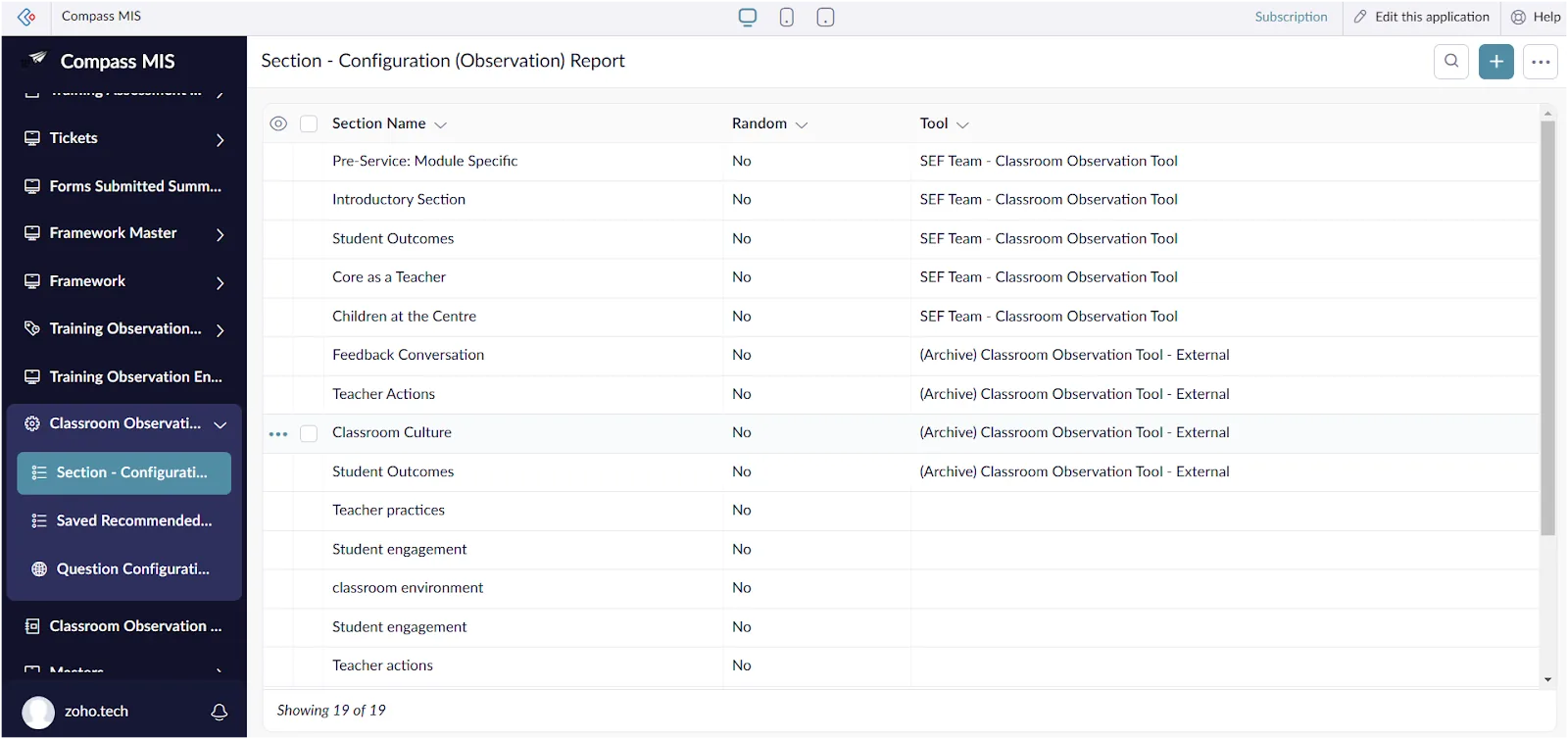
Task: Switch to desktop preview device icon
Action: point(748,17)
